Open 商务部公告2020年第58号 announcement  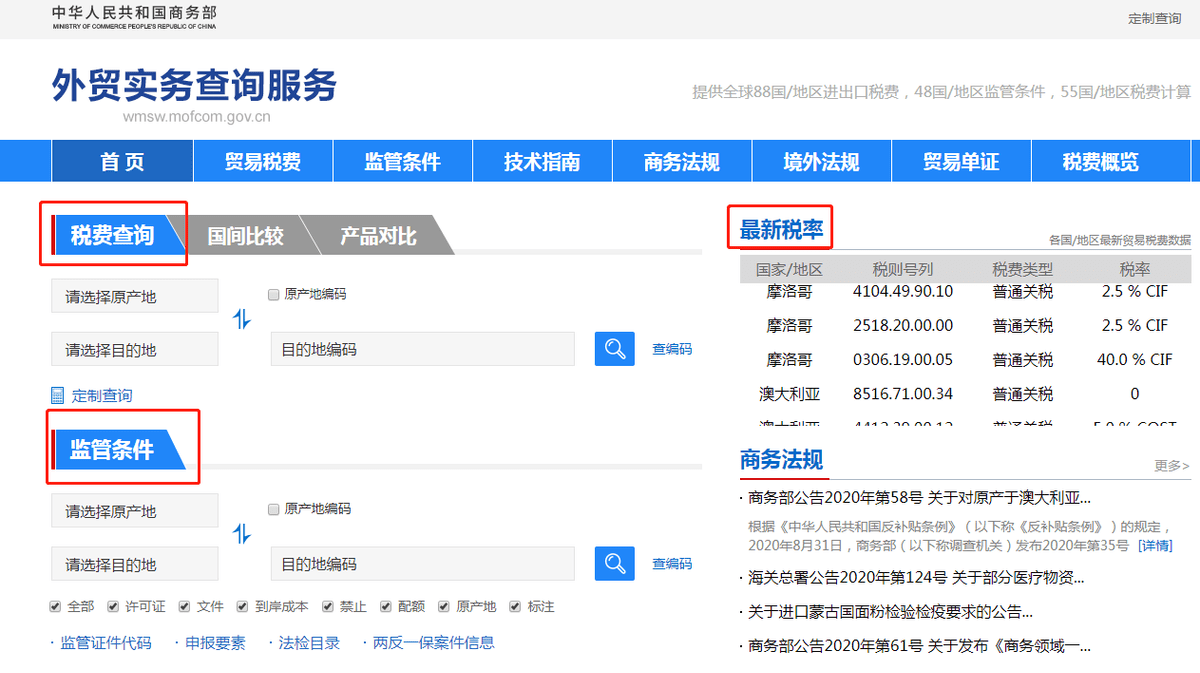[919, 497]
